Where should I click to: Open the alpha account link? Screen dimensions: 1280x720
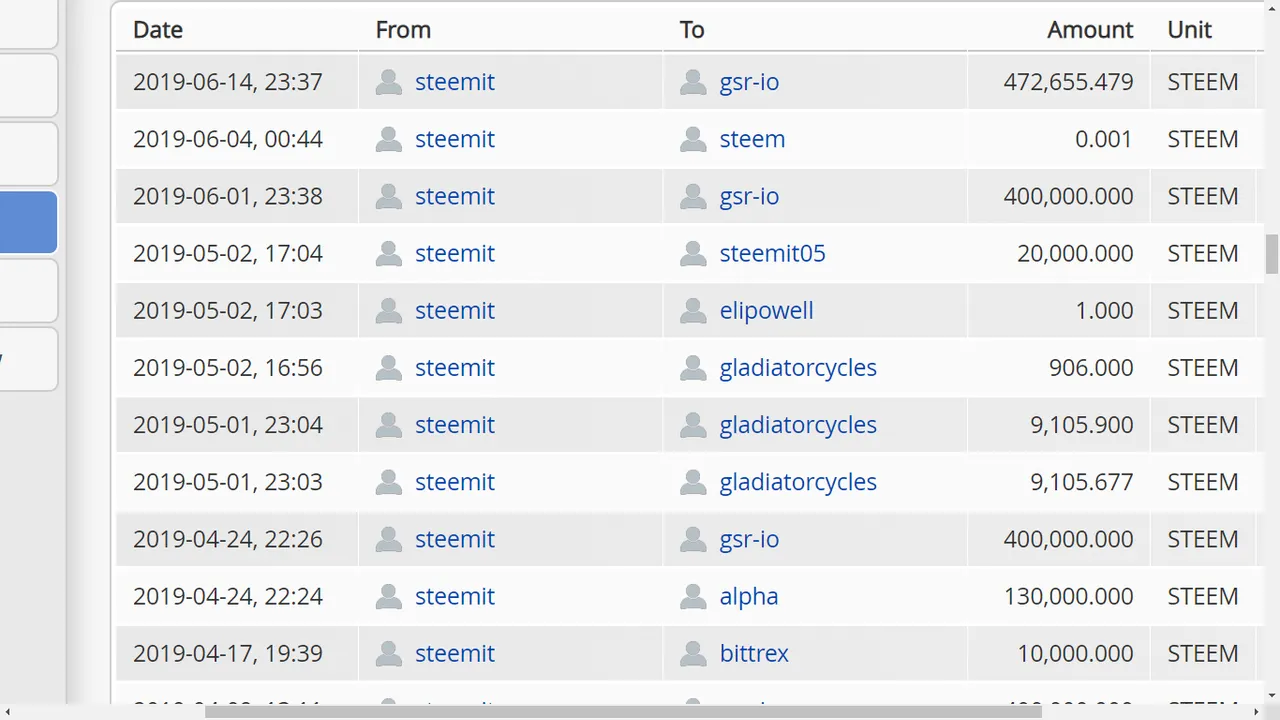coord(748,597)
